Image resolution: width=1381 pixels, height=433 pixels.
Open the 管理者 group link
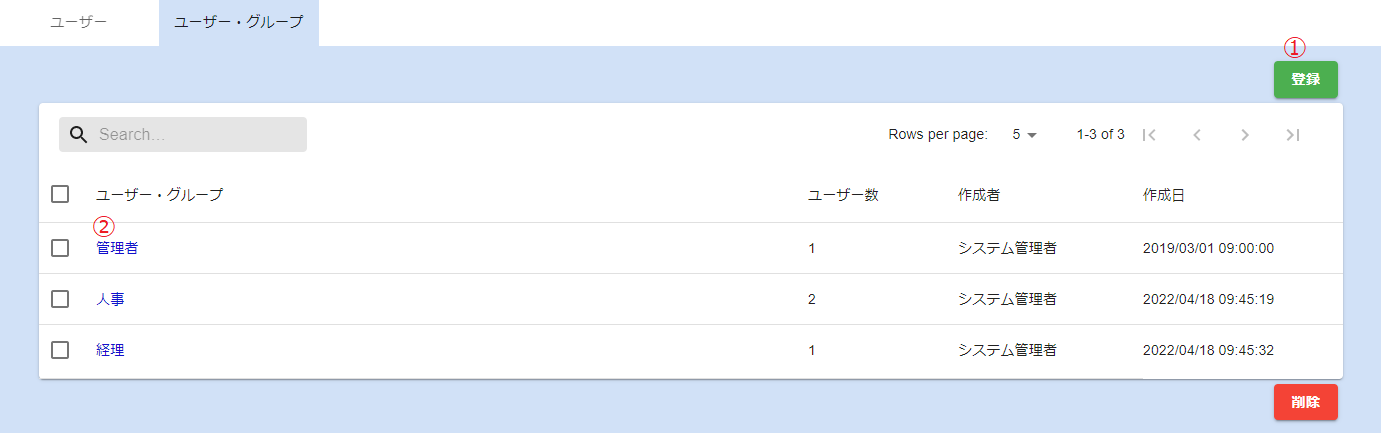click(x=117, y=248)
